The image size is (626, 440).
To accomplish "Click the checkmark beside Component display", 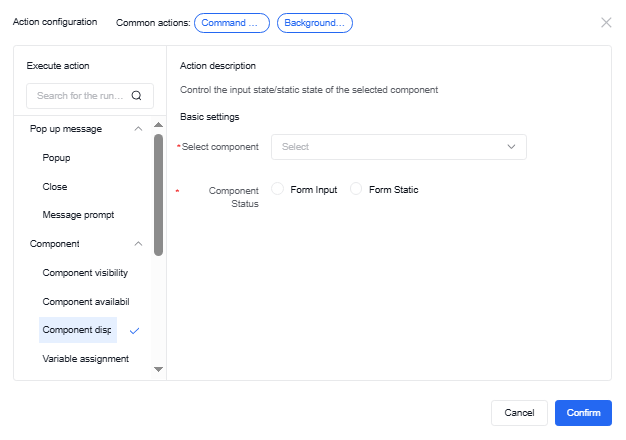I will tap(135, 331).
